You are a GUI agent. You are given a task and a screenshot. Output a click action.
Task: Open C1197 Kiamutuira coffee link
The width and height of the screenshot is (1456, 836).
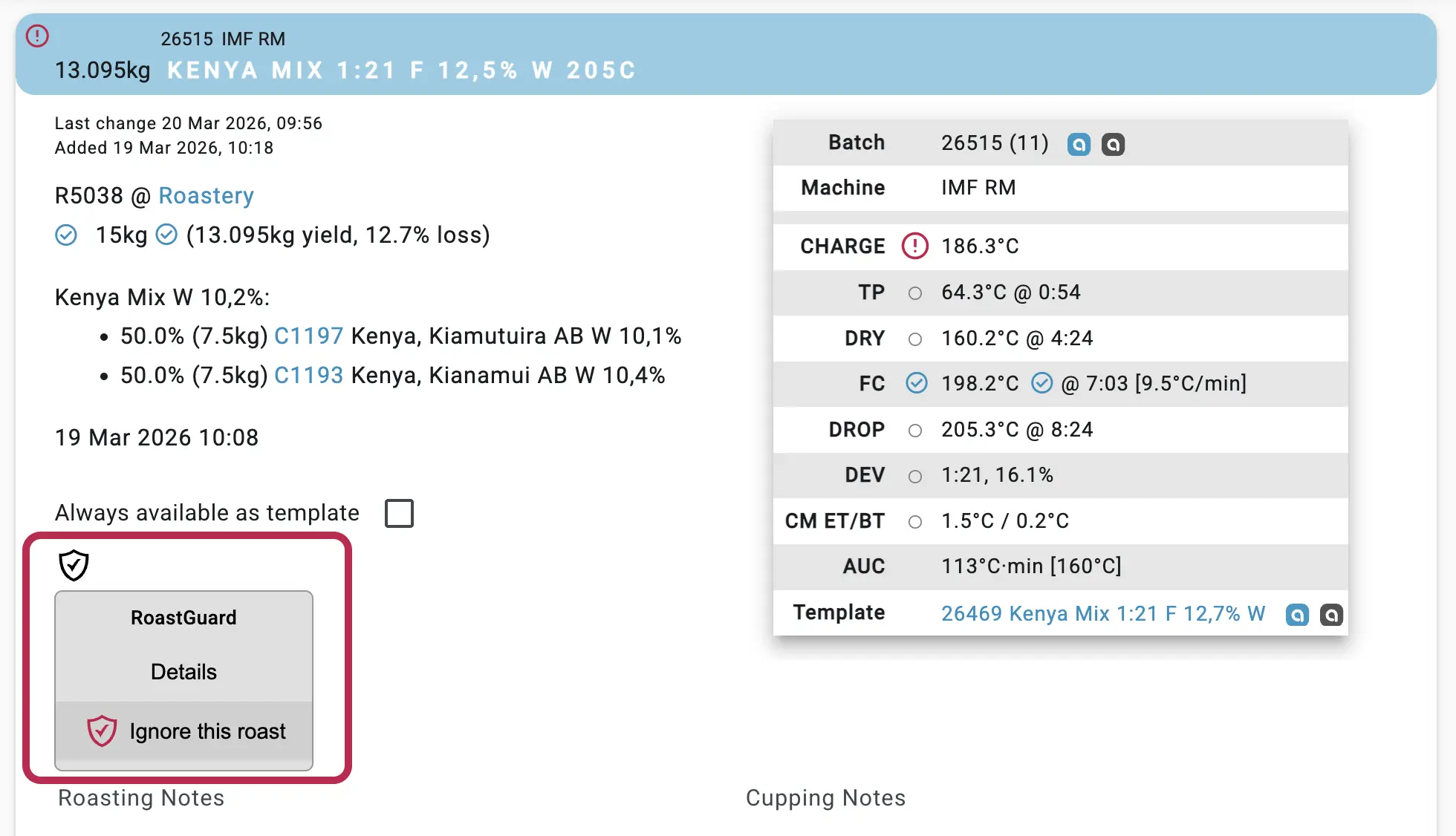click(x=308, y=336)
